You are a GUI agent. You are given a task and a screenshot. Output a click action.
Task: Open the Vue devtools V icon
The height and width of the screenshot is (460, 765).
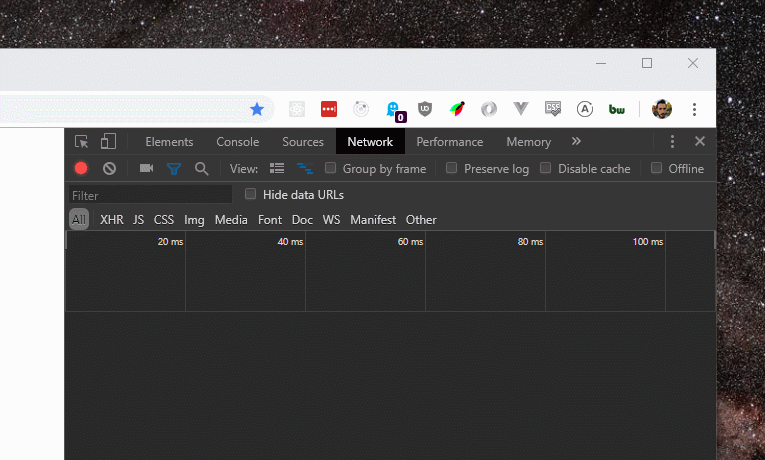coord(521,109)
